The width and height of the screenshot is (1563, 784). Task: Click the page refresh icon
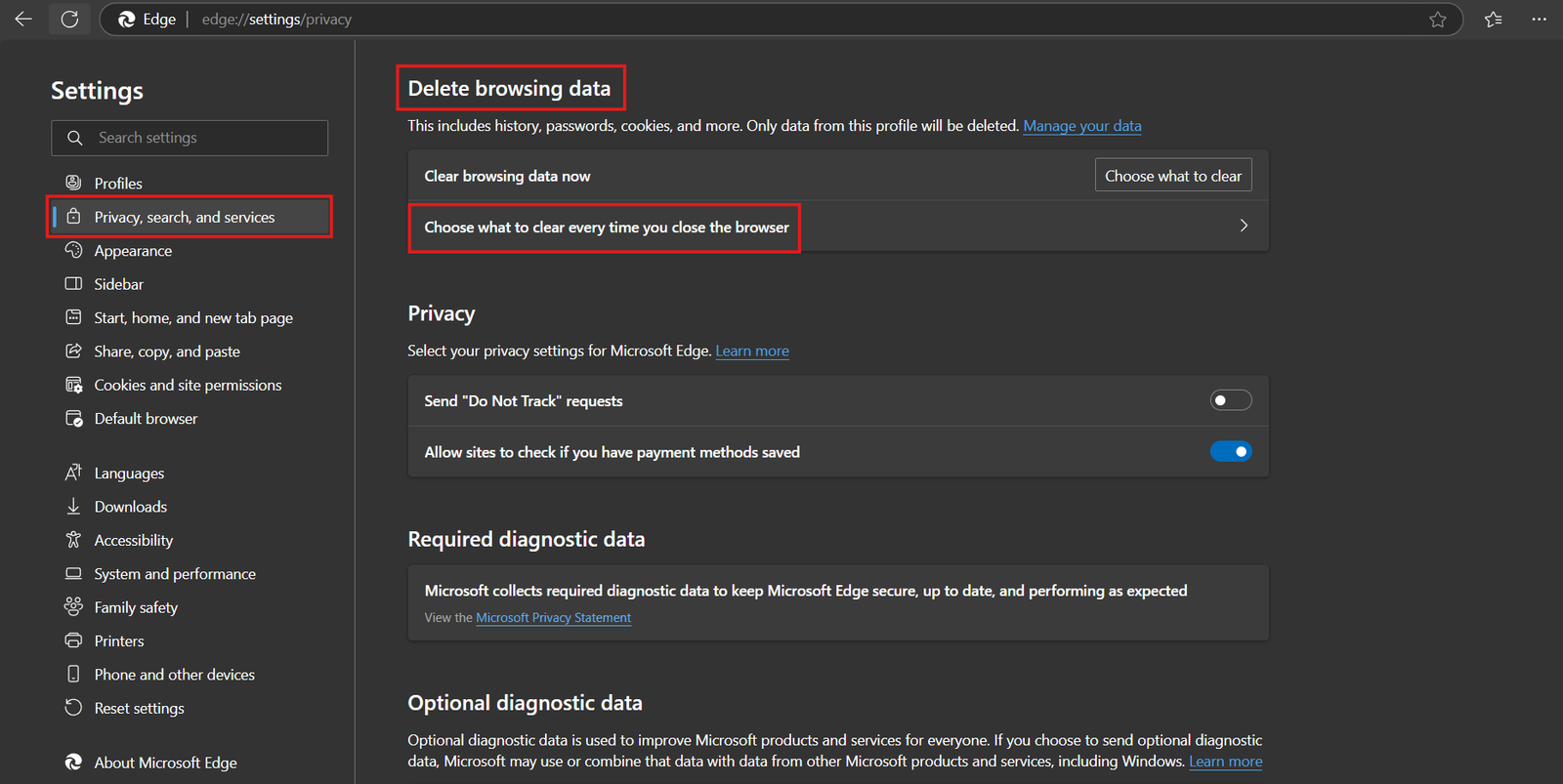click(x=69, y=20)
